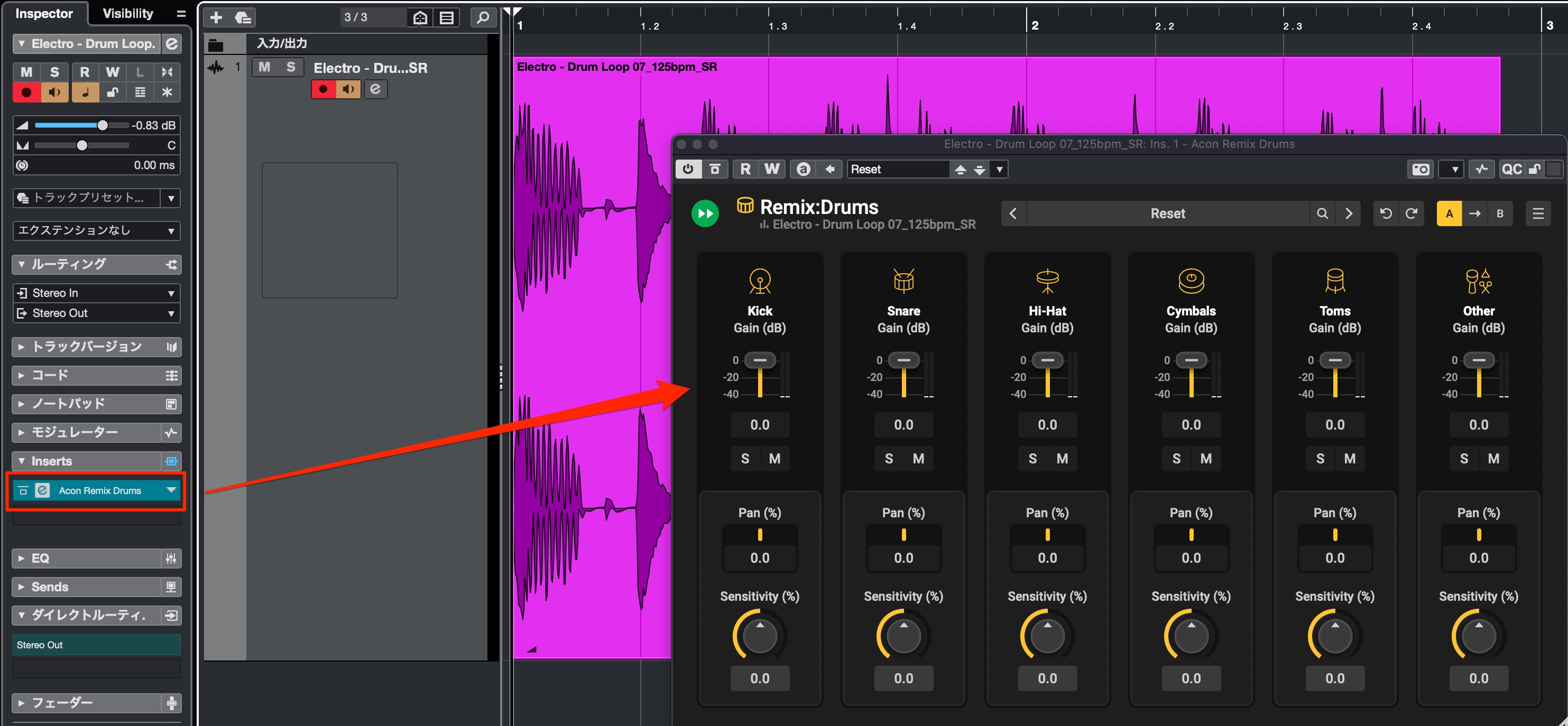Click the Hi-Hat pan value field
The image size is (1568, 726).
point(1047,558)
